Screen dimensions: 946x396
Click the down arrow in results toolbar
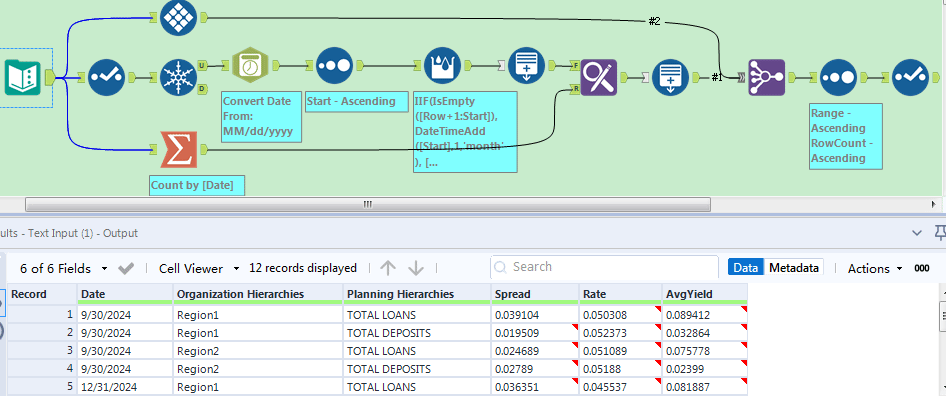416,268
